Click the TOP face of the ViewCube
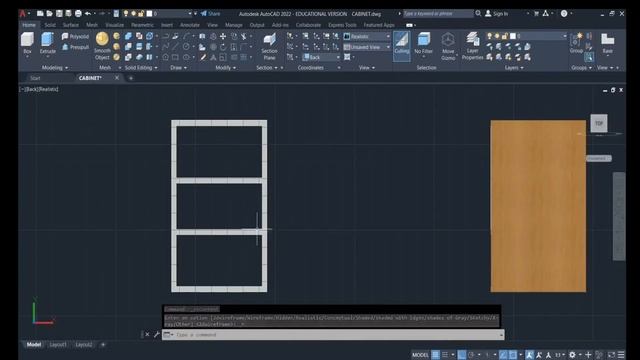Image resolution: width=640 pixels, height=360 pixels. pyautogui.click(x=599, y=123)
